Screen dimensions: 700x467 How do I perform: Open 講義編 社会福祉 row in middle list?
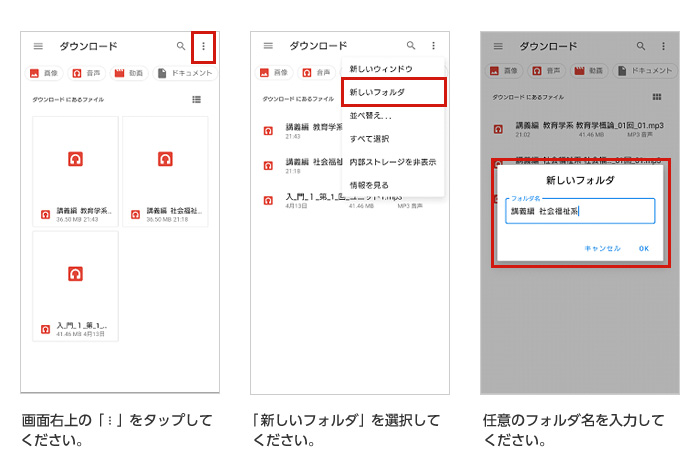click(x=302, y=165)
